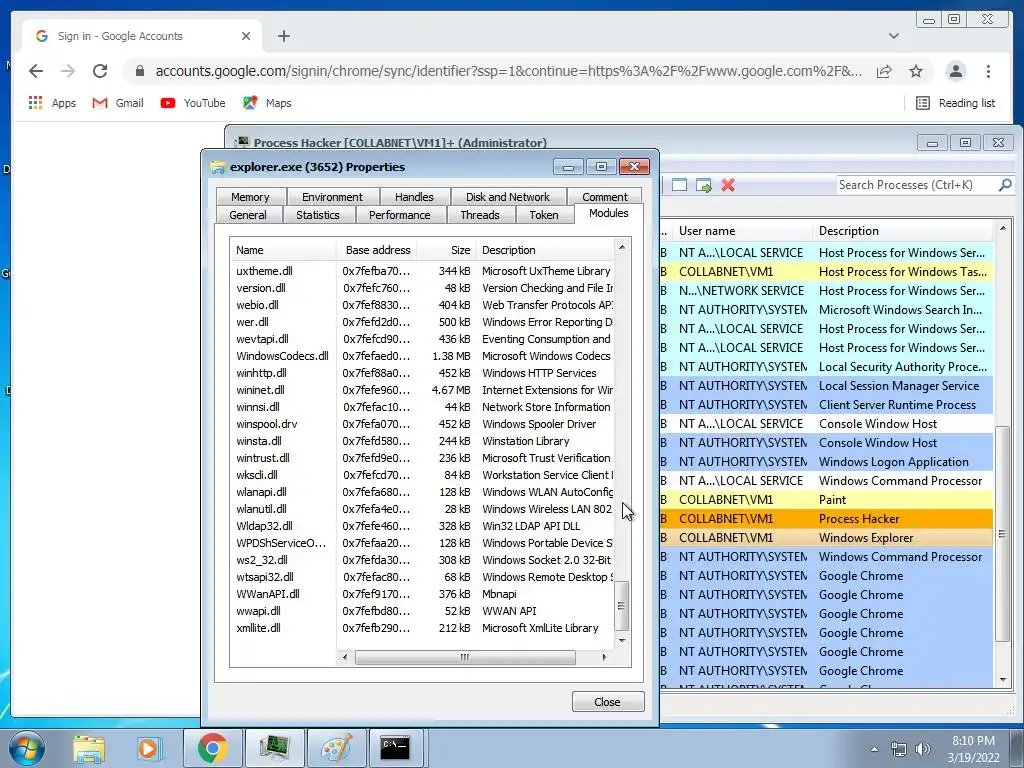Open the Statistics tab

pyautogui.click(x=318, y=215)
